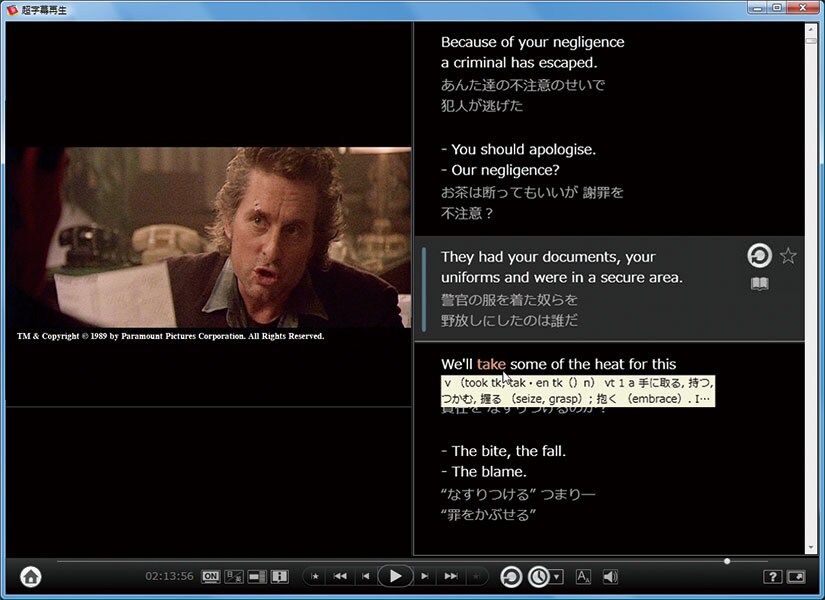825x600 pixels.
Task: Select "uniforms and were in a secure area."
Action: 561,277
